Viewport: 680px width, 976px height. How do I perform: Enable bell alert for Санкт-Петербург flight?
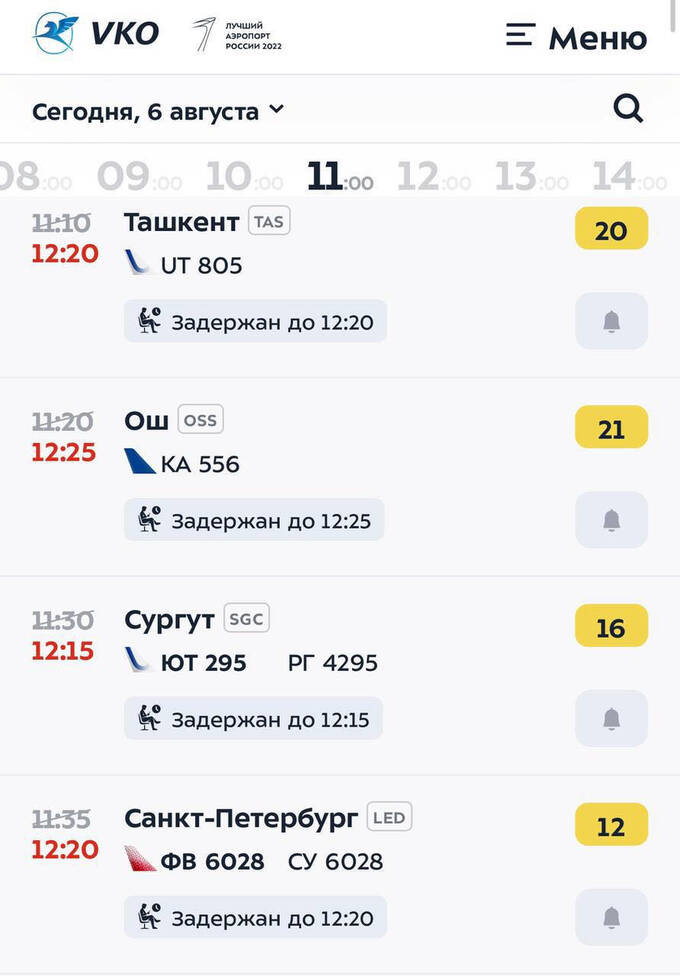(x=611, y=917)
